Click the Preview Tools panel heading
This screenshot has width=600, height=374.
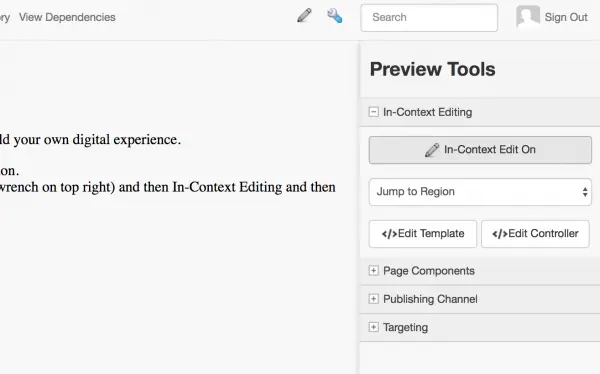tap(432, 69)
